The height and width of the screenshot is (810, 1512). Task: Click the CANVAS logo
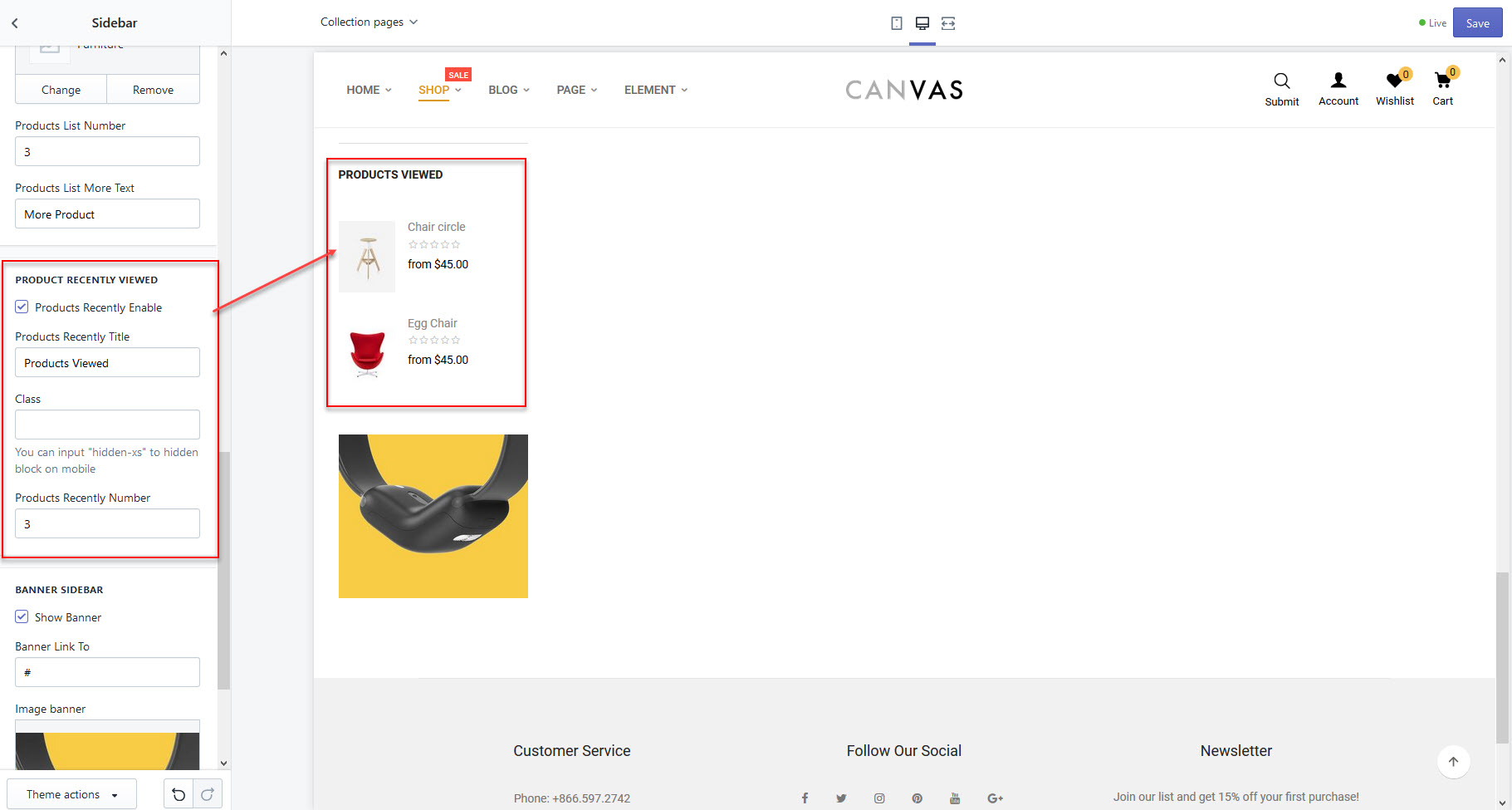pos(903,90)
